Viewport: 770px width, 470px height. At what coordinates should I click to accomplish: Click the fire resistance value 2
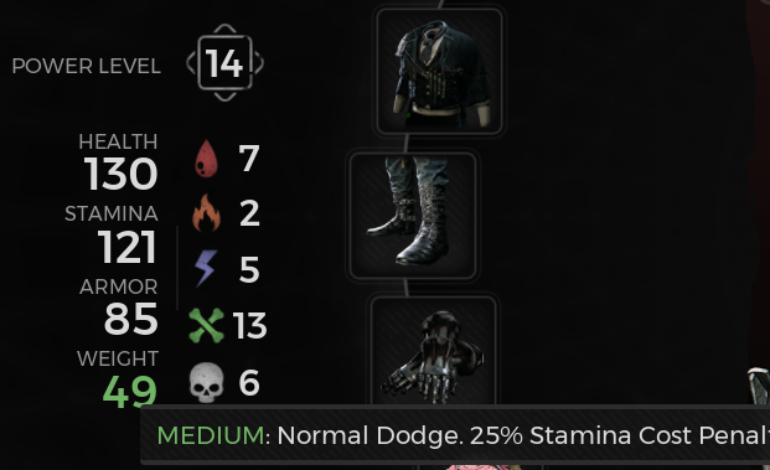[x=249, y=213]
